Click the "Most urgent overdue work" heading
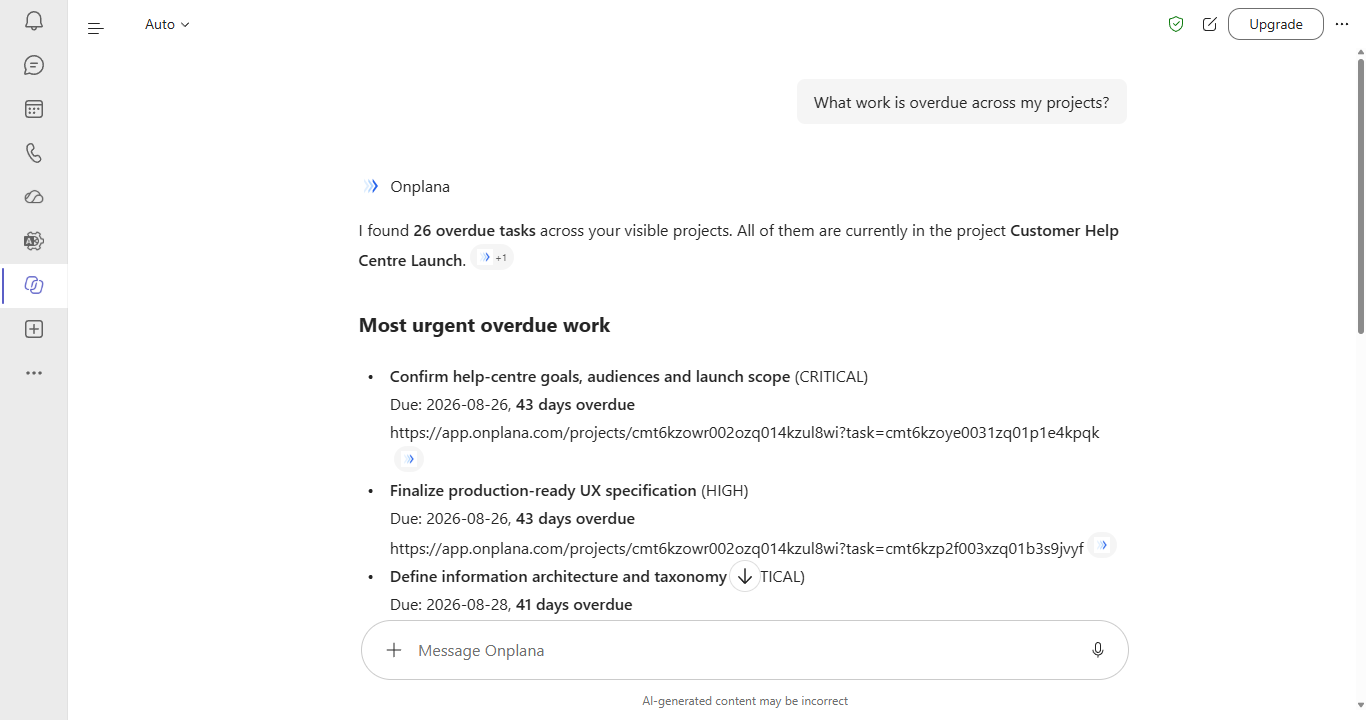 tap(484, 325)
